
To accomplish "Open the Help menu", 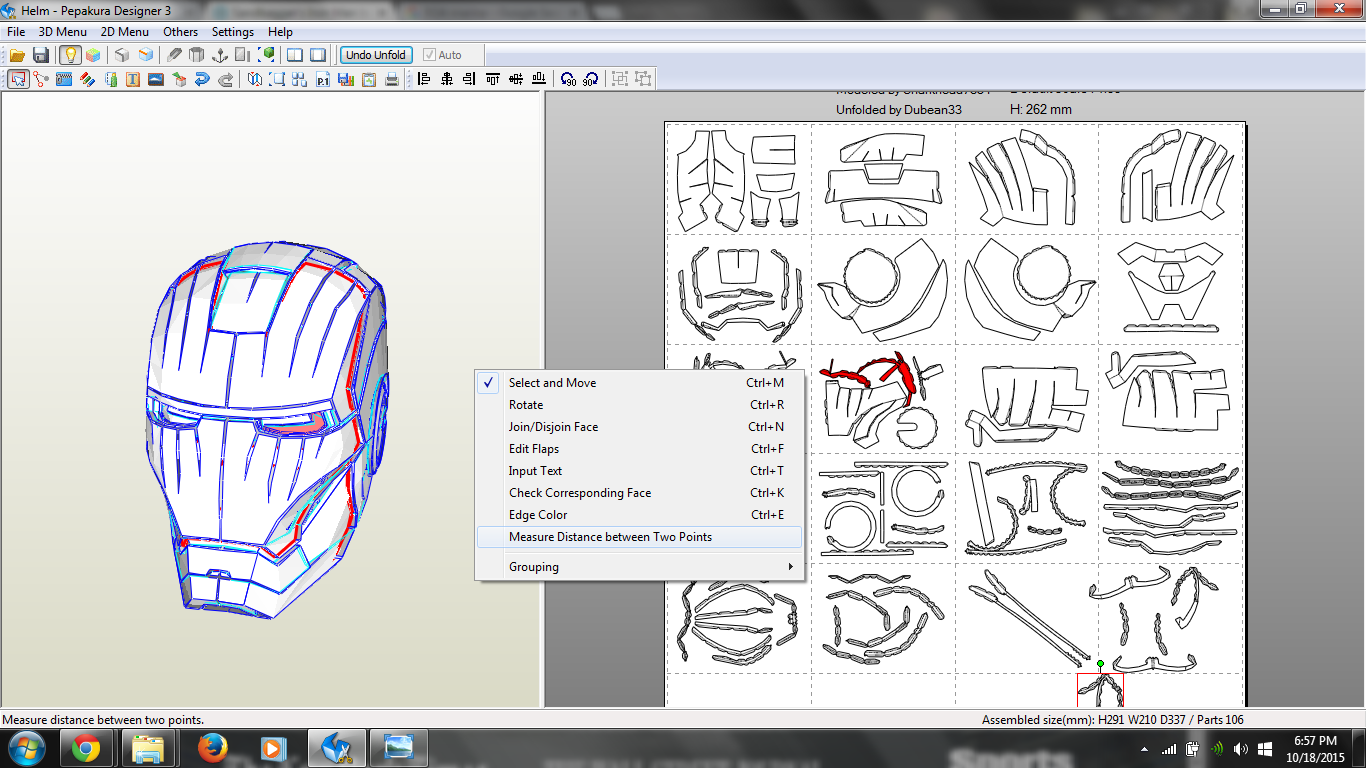I will 280,32.
